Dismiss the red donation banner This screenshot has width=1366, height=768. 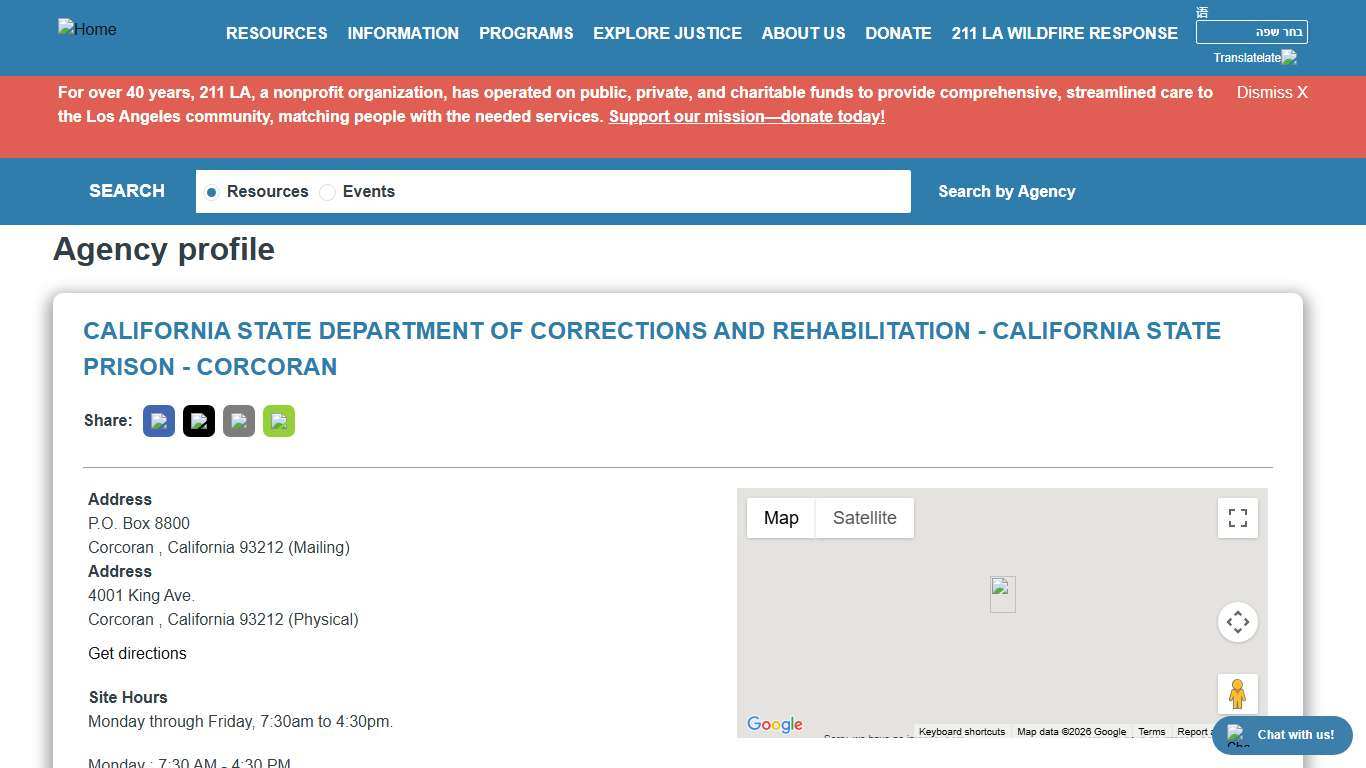pos(1271,92)
